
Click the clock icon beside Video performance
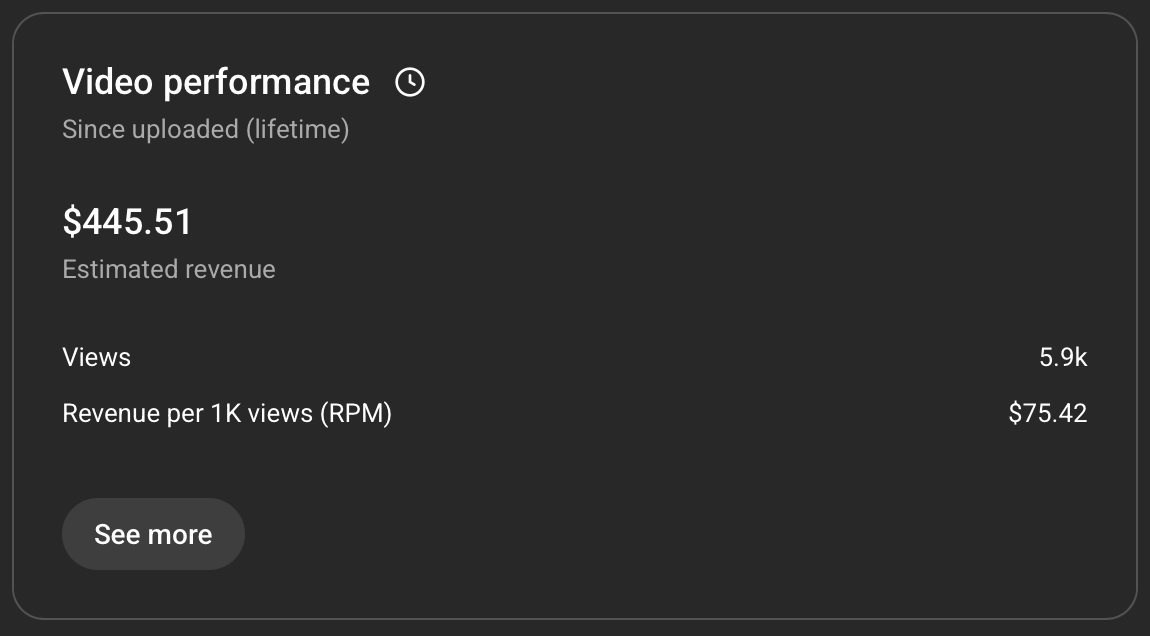coord(410,82)
